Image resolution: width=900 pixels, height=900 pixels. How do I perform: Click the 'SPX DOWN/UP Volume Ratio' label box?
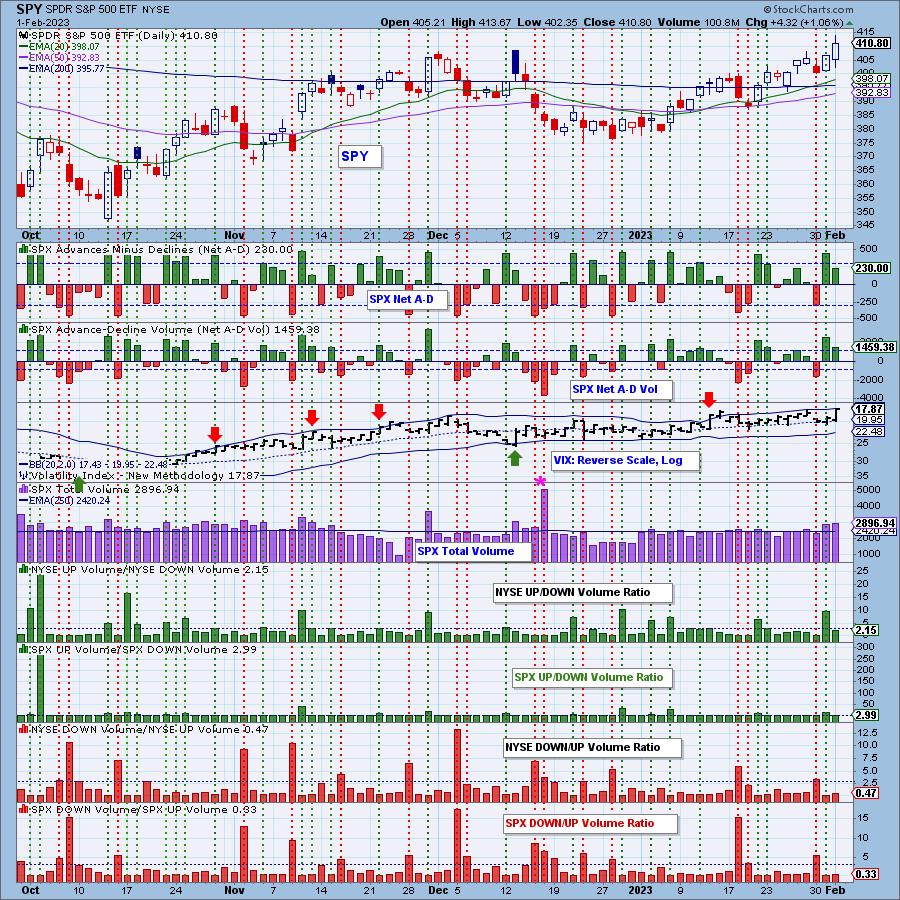(x=590, y=824)
